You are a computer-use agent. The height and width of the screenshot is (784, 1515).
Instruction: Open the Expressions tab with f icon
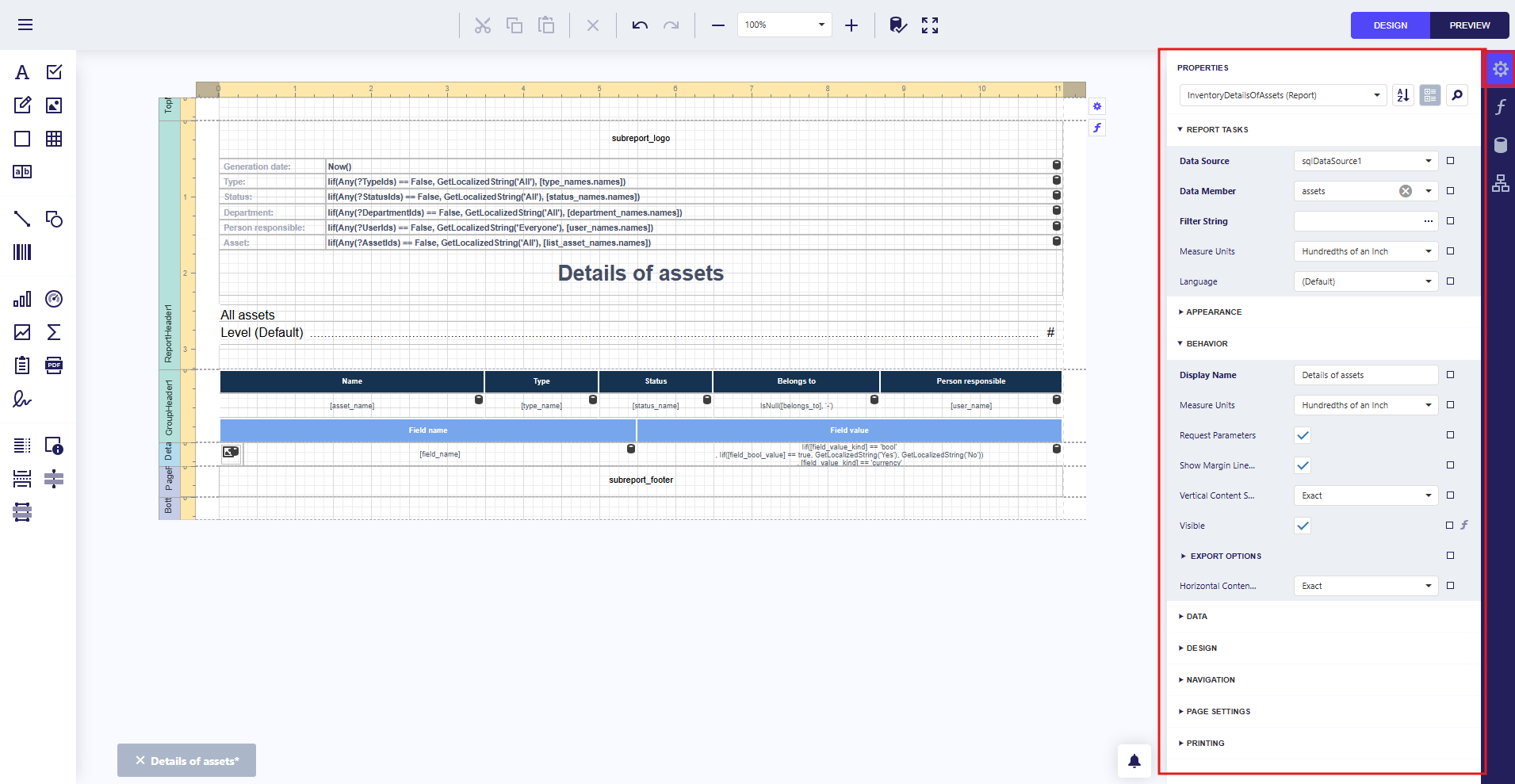[1500, 107]
